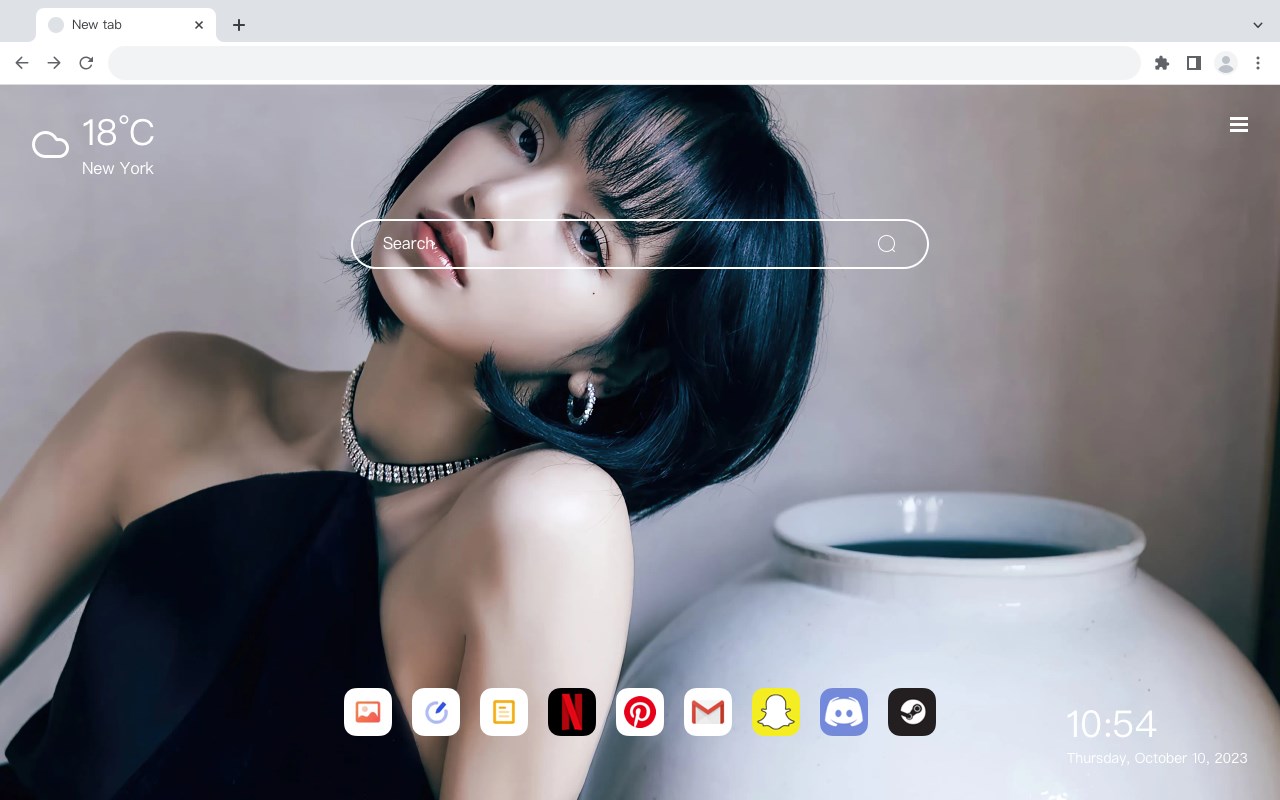Go back using the browser back arrow
This screenshot has width=1280, height=800.
pos(22,63)
